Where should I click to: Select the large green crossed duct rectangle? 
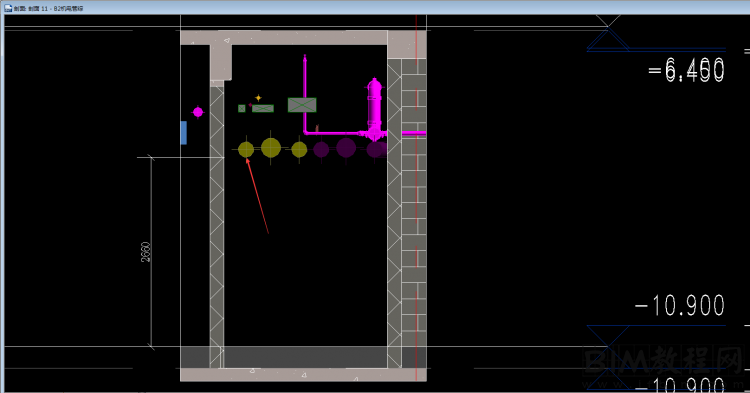click(302, 105)
